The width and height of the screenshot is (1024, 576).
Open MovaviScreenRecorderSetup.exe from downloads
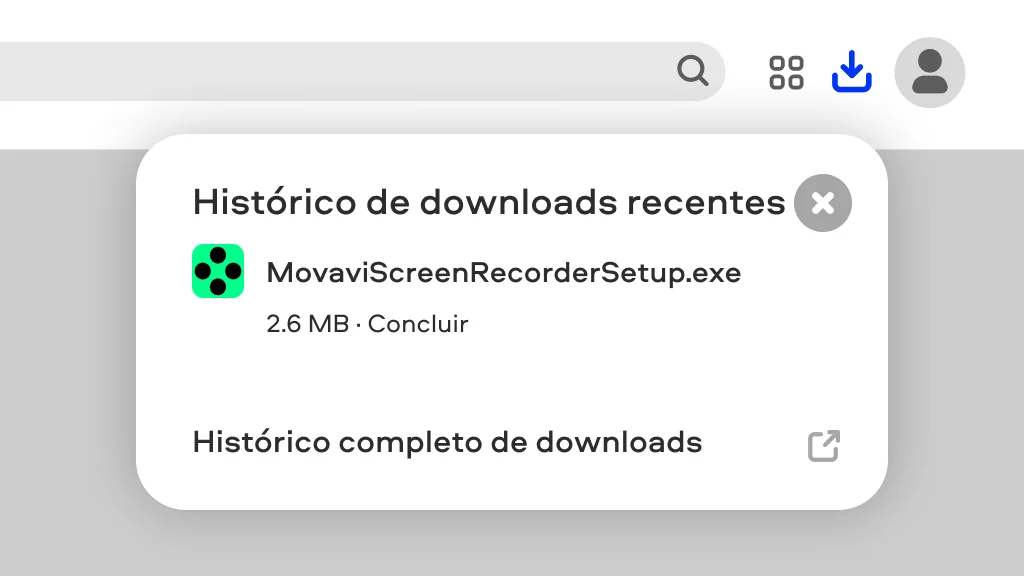coord(504,273)
